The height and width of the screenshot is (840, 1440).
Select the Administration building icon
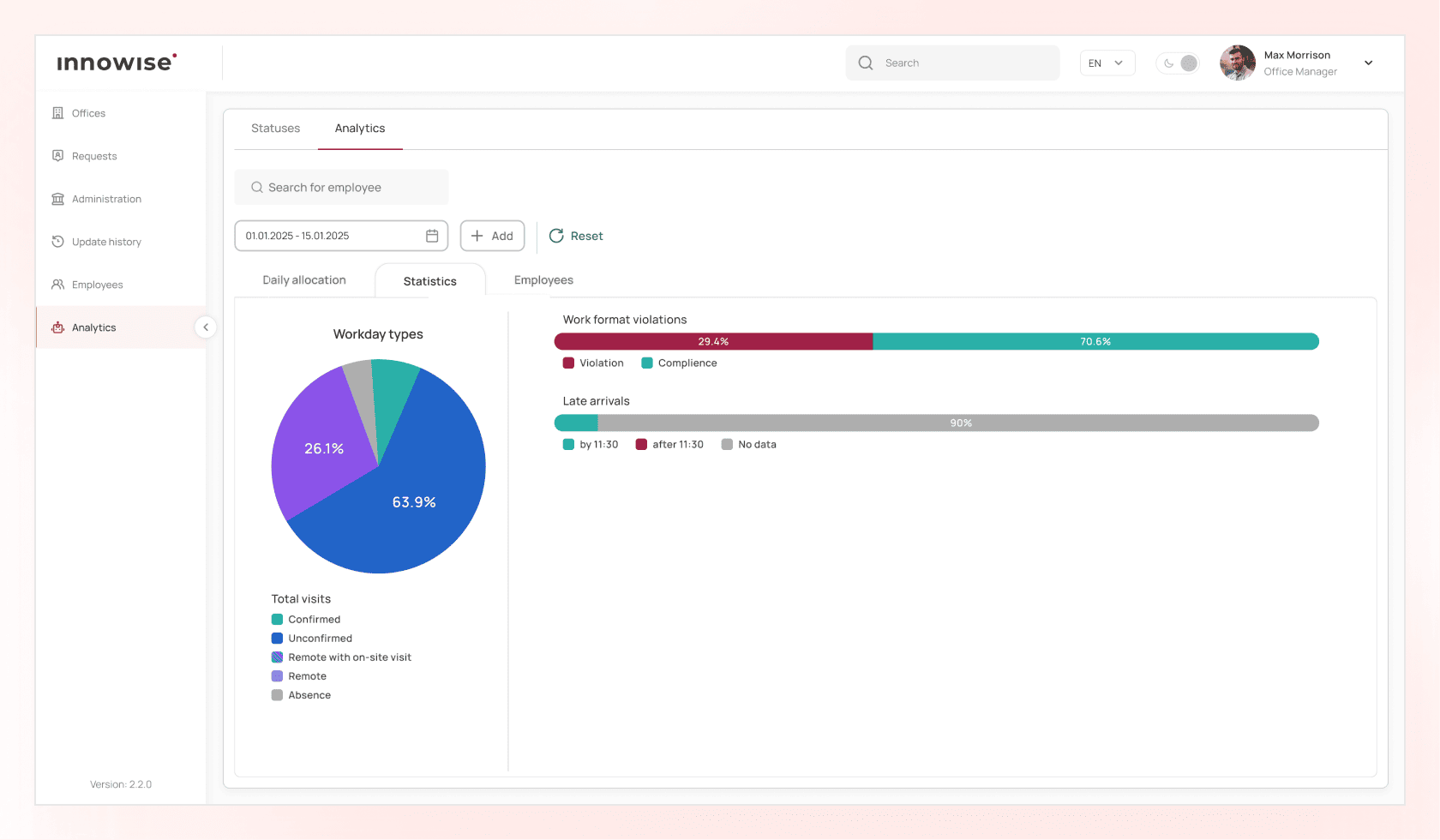pyautogui.click(x=58, y=199)
